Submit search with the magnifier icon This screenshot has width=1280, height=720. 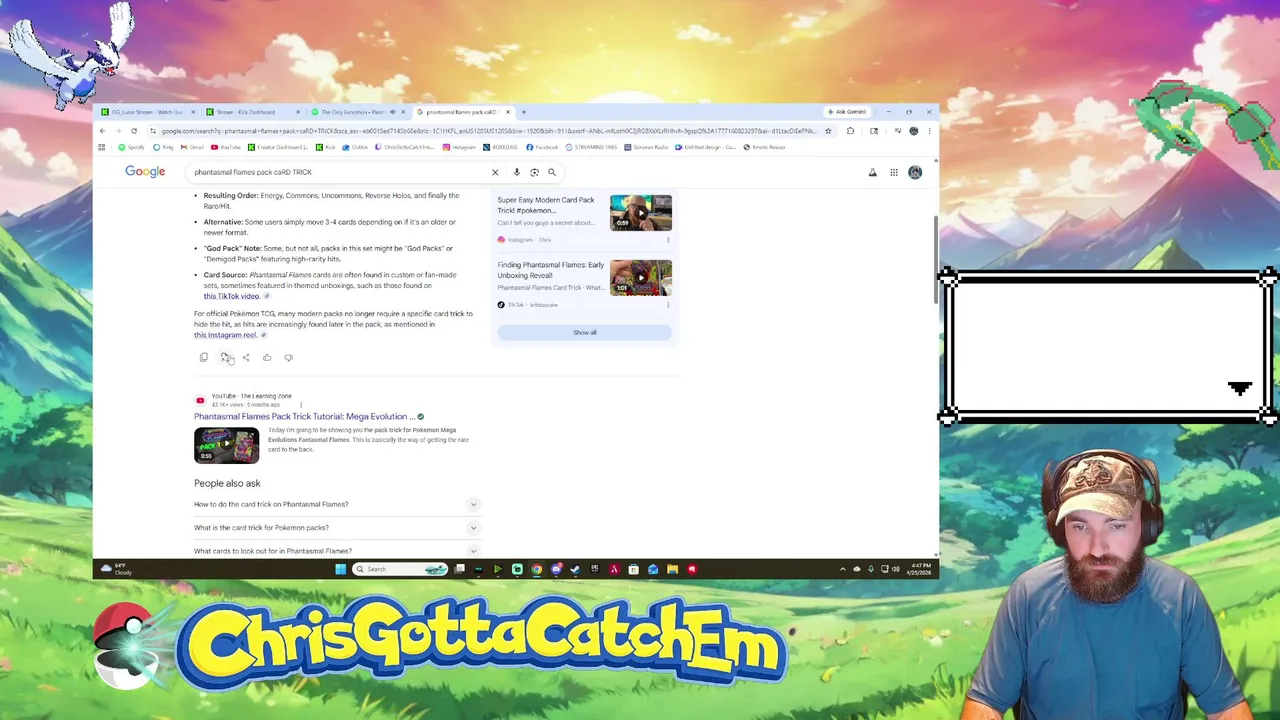(551, 172)
